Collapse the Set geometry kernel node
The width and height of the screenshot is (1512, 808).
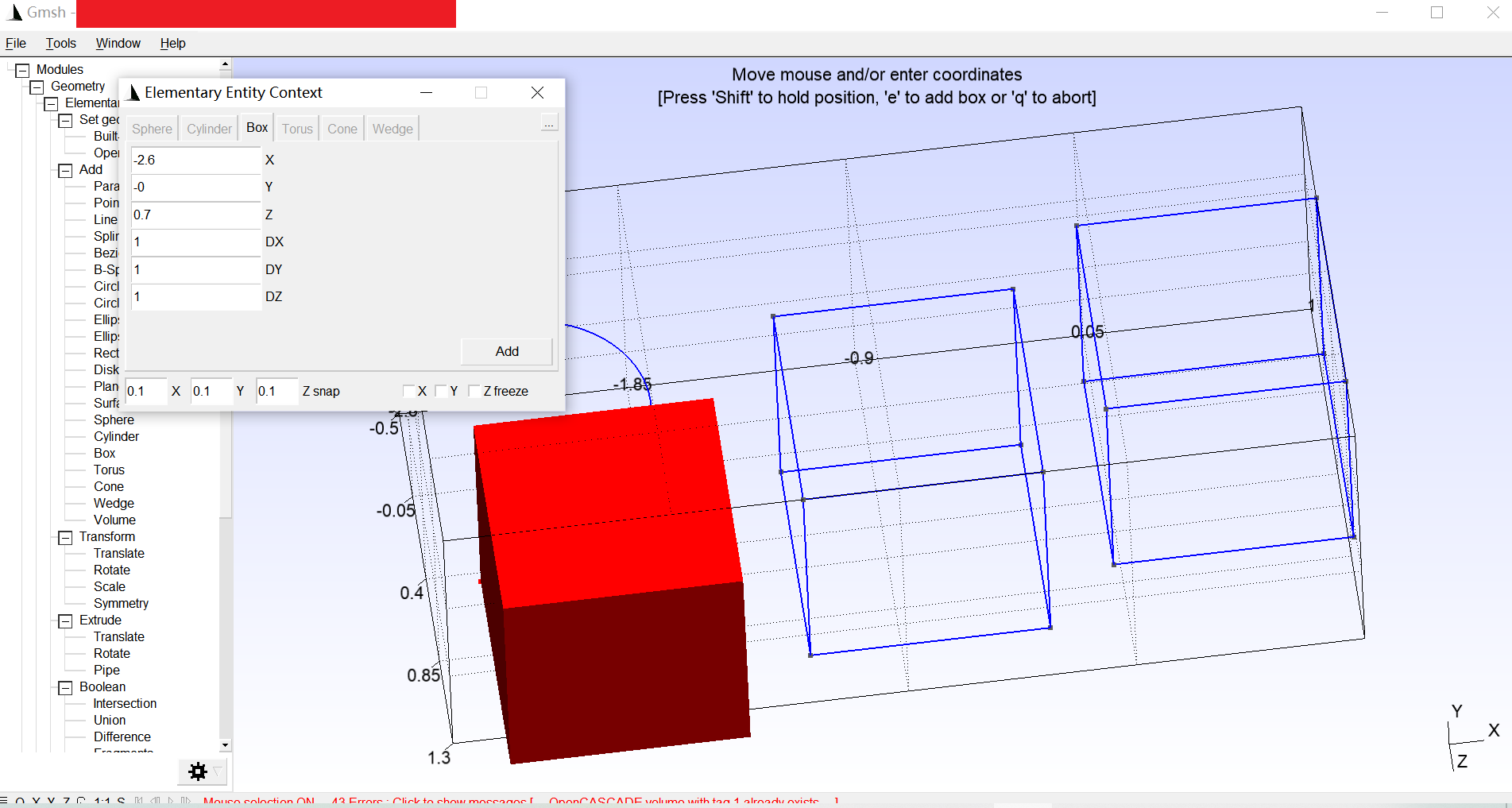65,120
